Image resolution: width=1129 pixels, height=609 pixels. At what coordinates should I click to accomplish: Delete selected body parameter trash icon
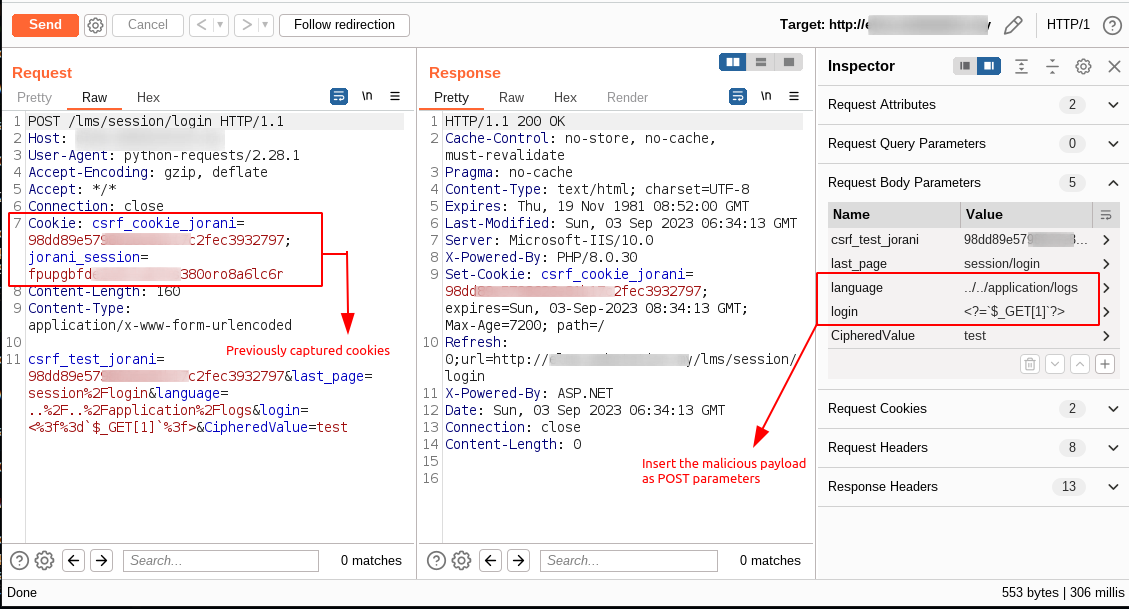click(x=1030, y=364)
